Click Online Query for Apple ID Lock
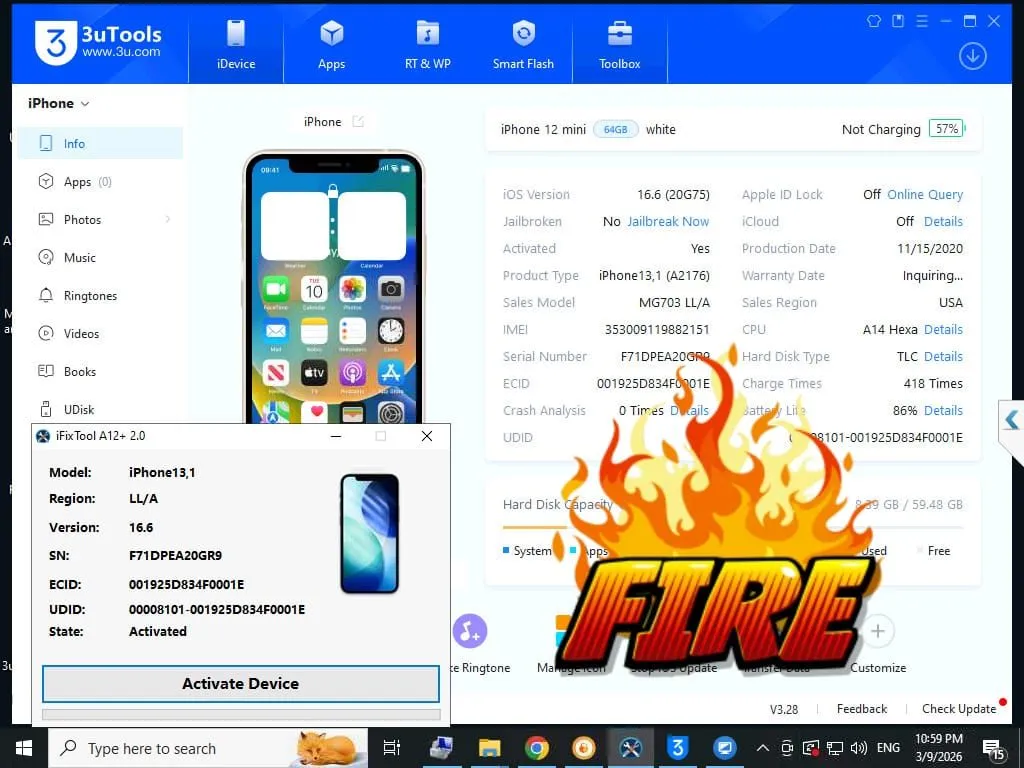Viewport: 1024px width, 768px height. 925,195
